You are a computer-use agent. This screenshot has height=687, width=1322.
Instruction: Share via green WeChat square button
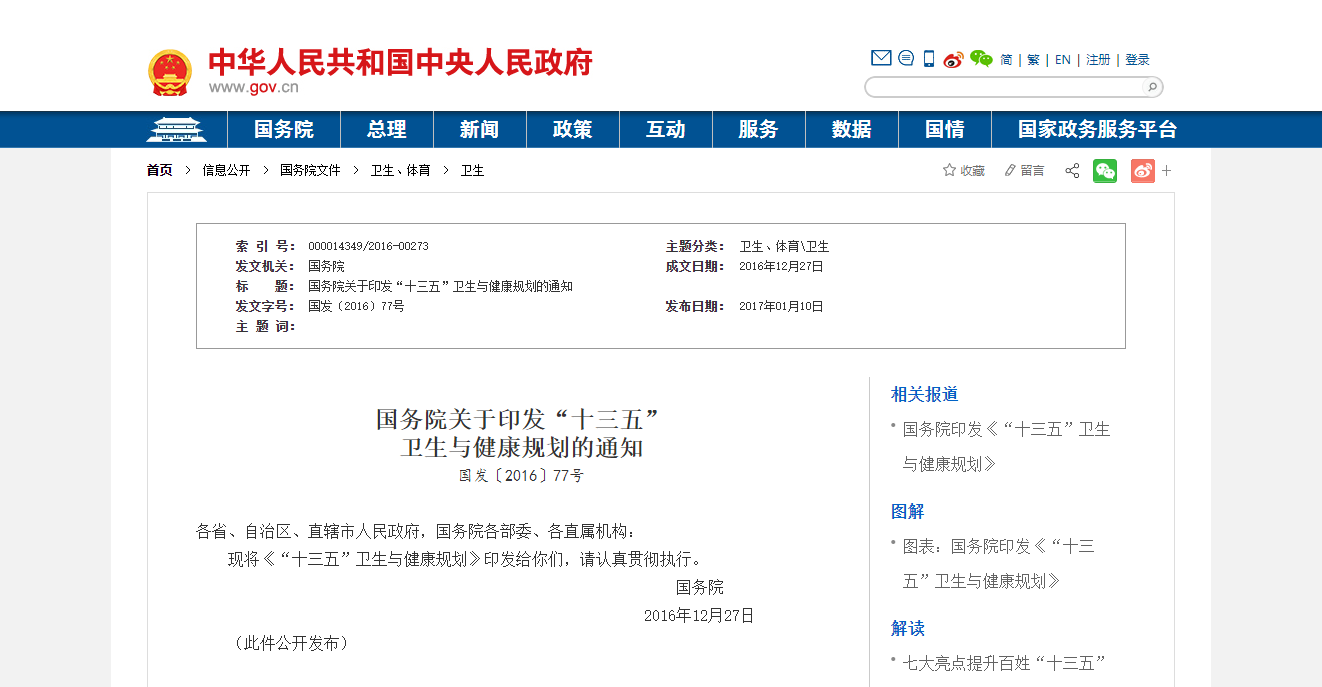(x=1105, y=171)
